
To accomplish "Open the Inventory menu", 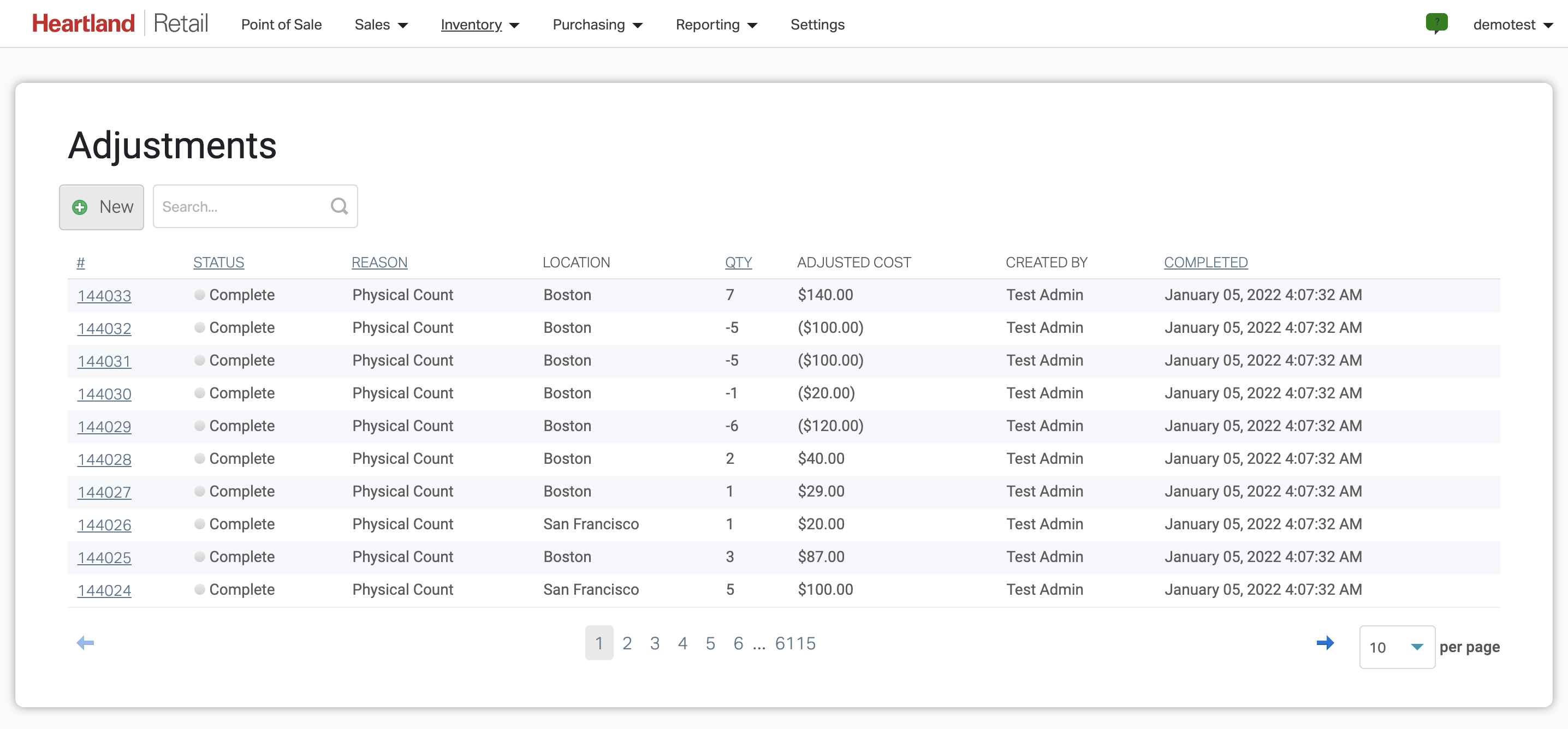I will [480, 25].
